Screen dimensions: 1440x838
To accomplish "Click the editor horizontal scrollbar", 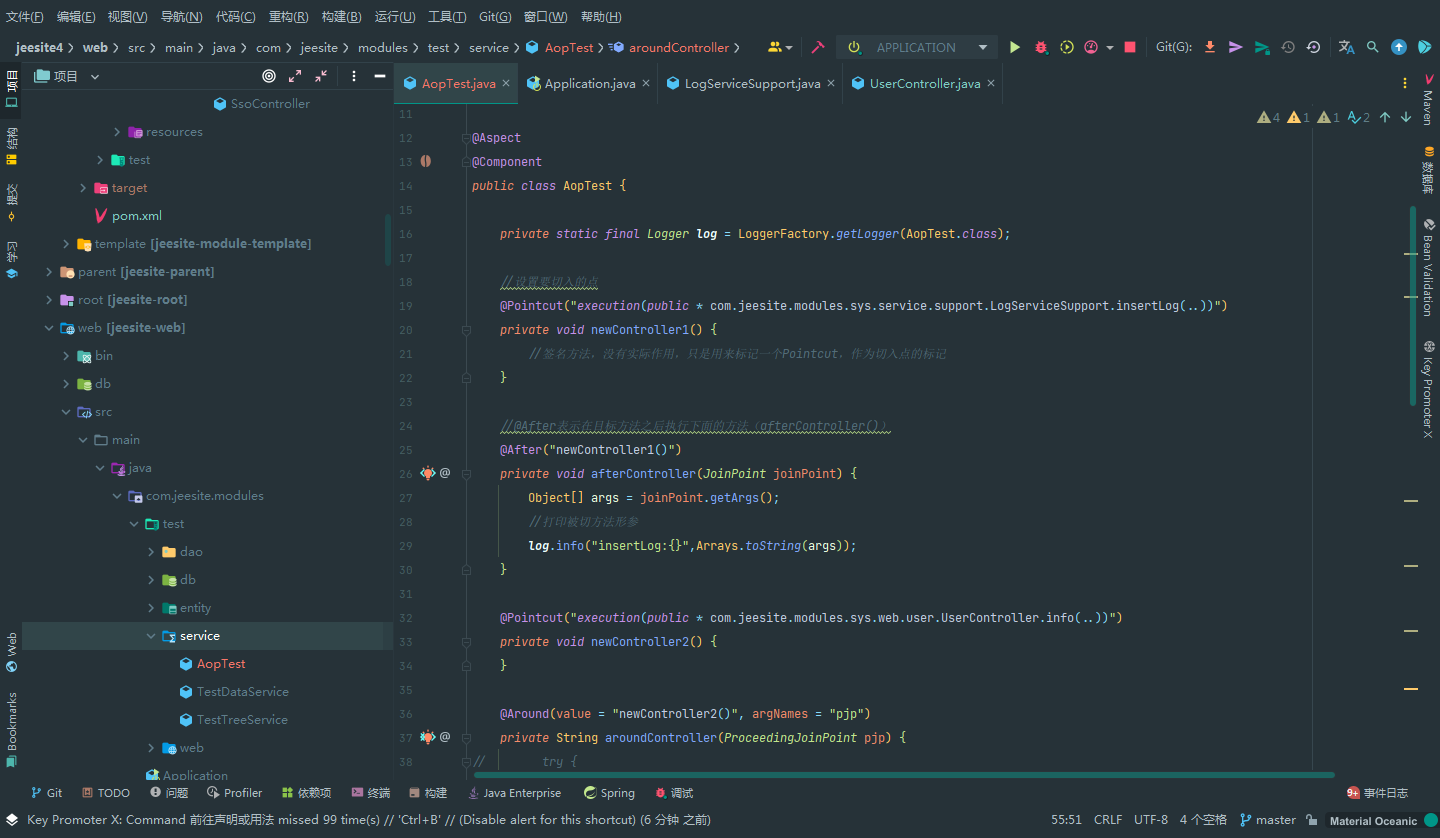I will pos(905,774).
